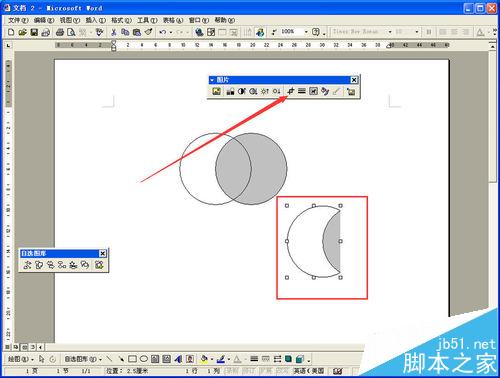500x378 pixels.
Task: Open the AutoShapes dropdown in Drawing toolbar
Action: tap(83, 359)
